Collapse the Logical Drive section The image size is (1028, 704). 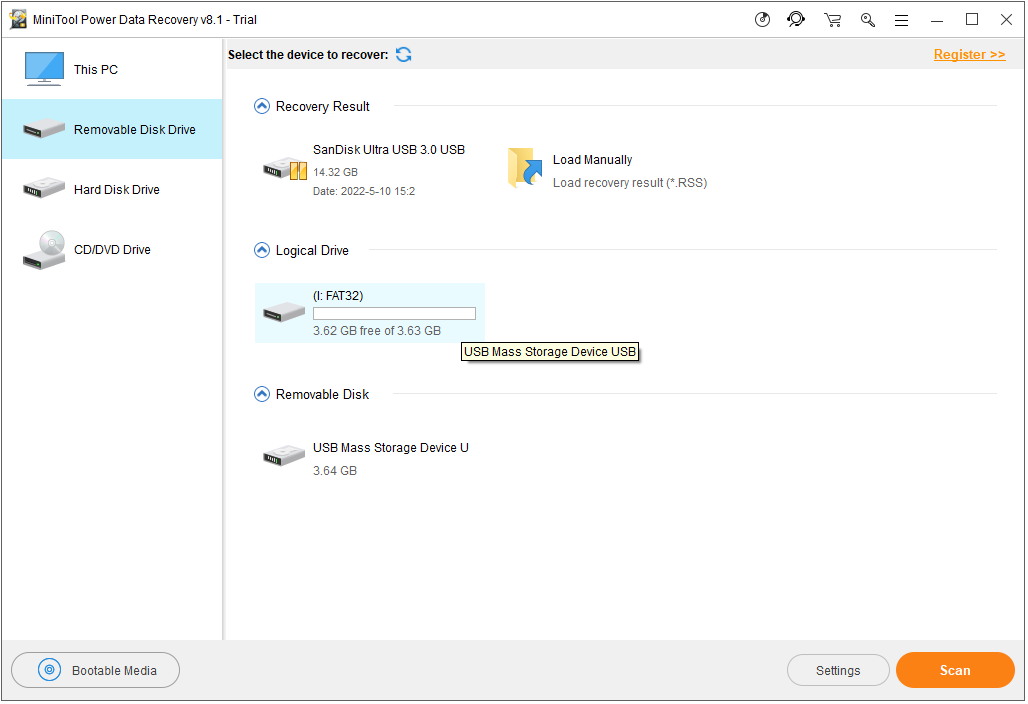pyautogui.click(x=262, y=250)
